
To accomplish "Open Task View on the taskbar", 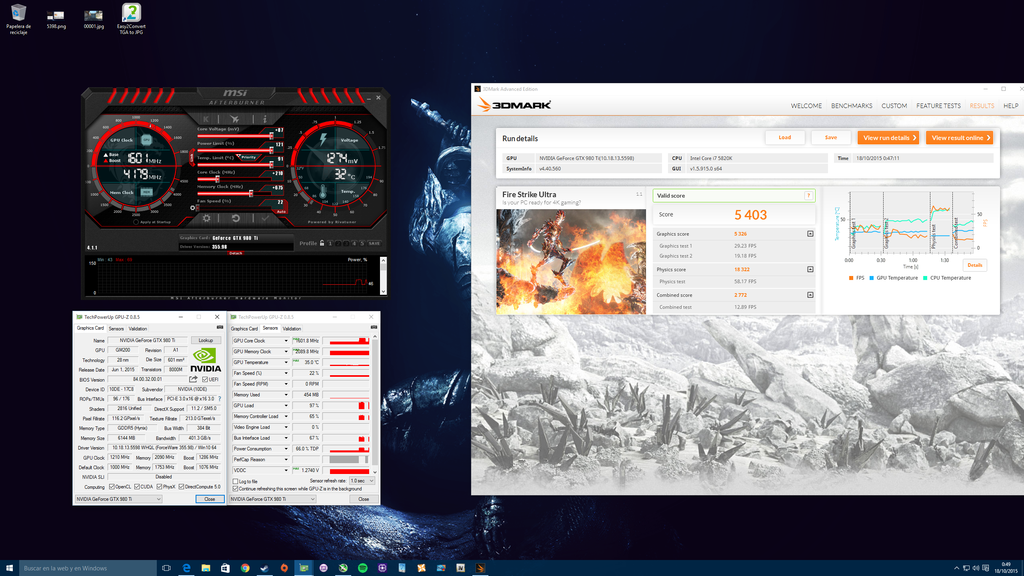I will point(167,568).
